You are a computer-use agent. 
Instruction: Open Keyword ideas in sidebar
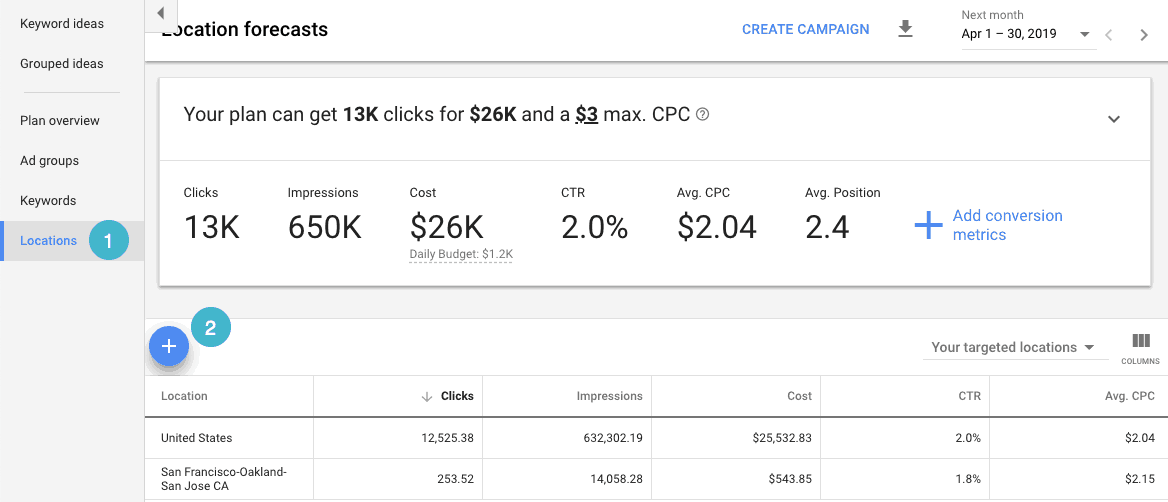point(62,23)
